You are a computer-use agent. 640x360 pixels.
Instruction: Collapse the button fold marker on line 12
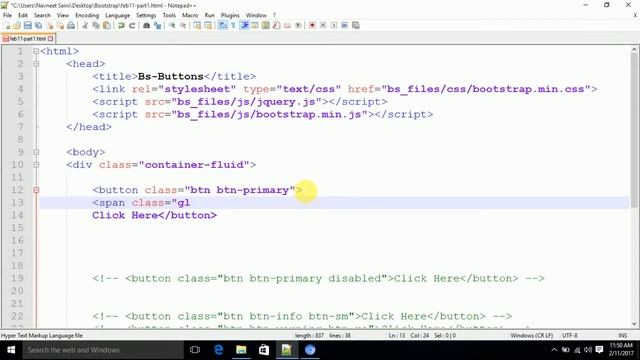pos(36,190)
